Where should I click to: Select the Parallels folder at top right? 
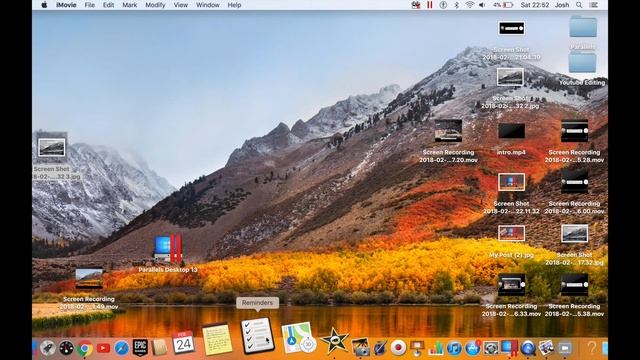(583, 33)
